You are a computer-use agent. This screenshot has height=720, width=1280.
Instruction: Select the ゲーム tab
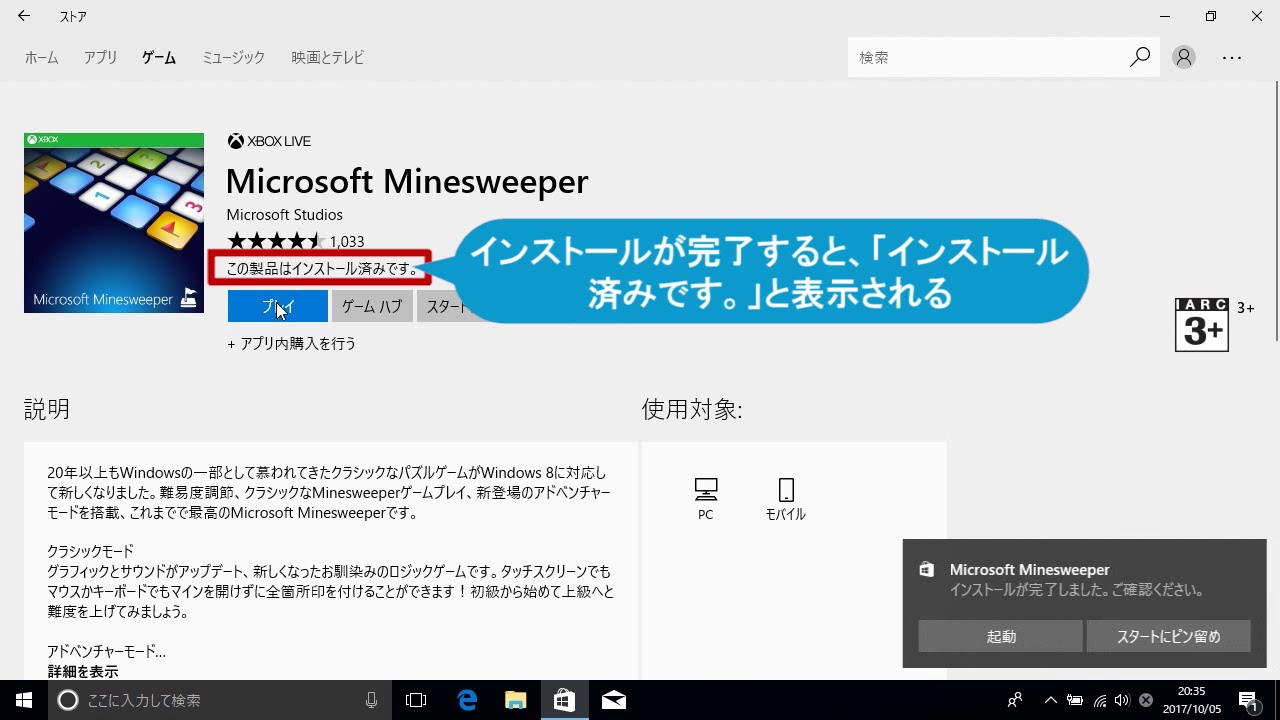[x=159, y=58]
